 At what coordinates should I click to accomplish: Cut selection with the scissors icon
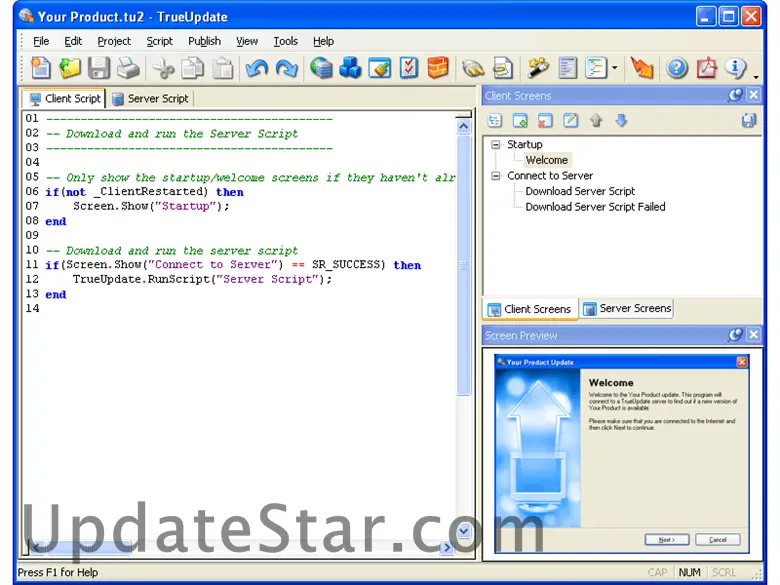(163, 68)
